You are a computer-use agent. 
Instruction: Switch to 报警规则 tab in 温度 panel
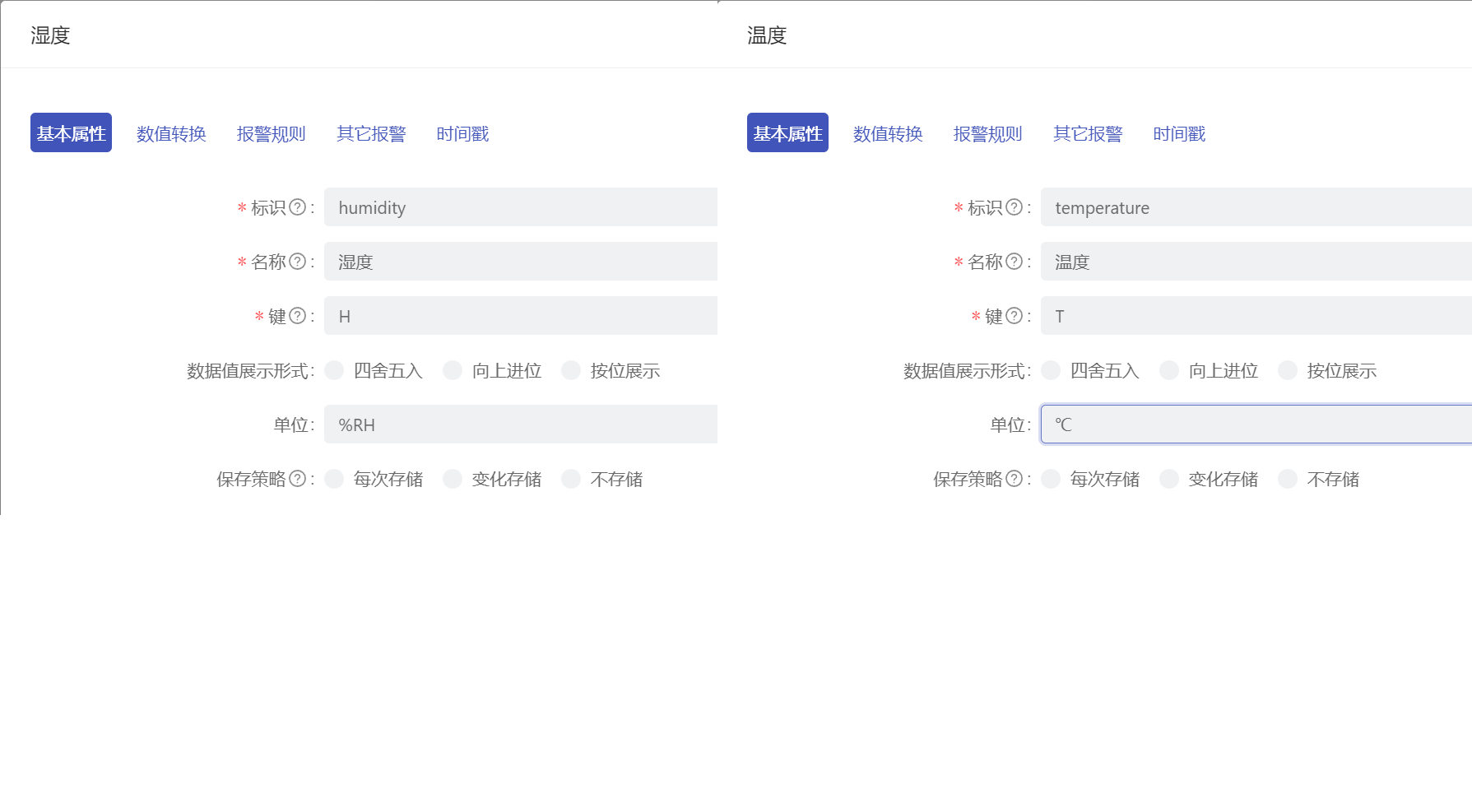click(987, 133)
